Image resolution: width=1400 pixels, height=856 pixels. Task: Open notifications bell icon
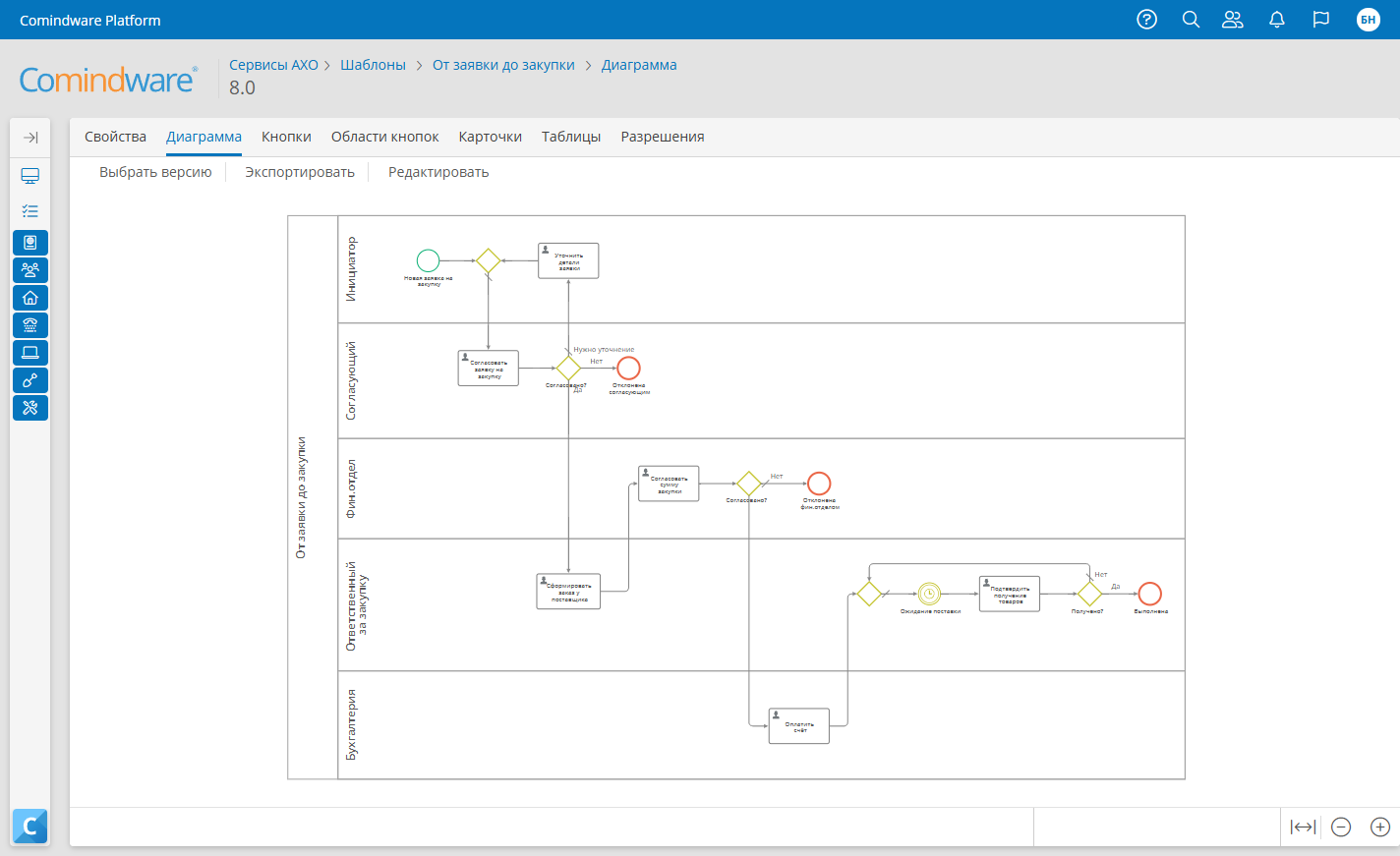tap(1277, 20)
